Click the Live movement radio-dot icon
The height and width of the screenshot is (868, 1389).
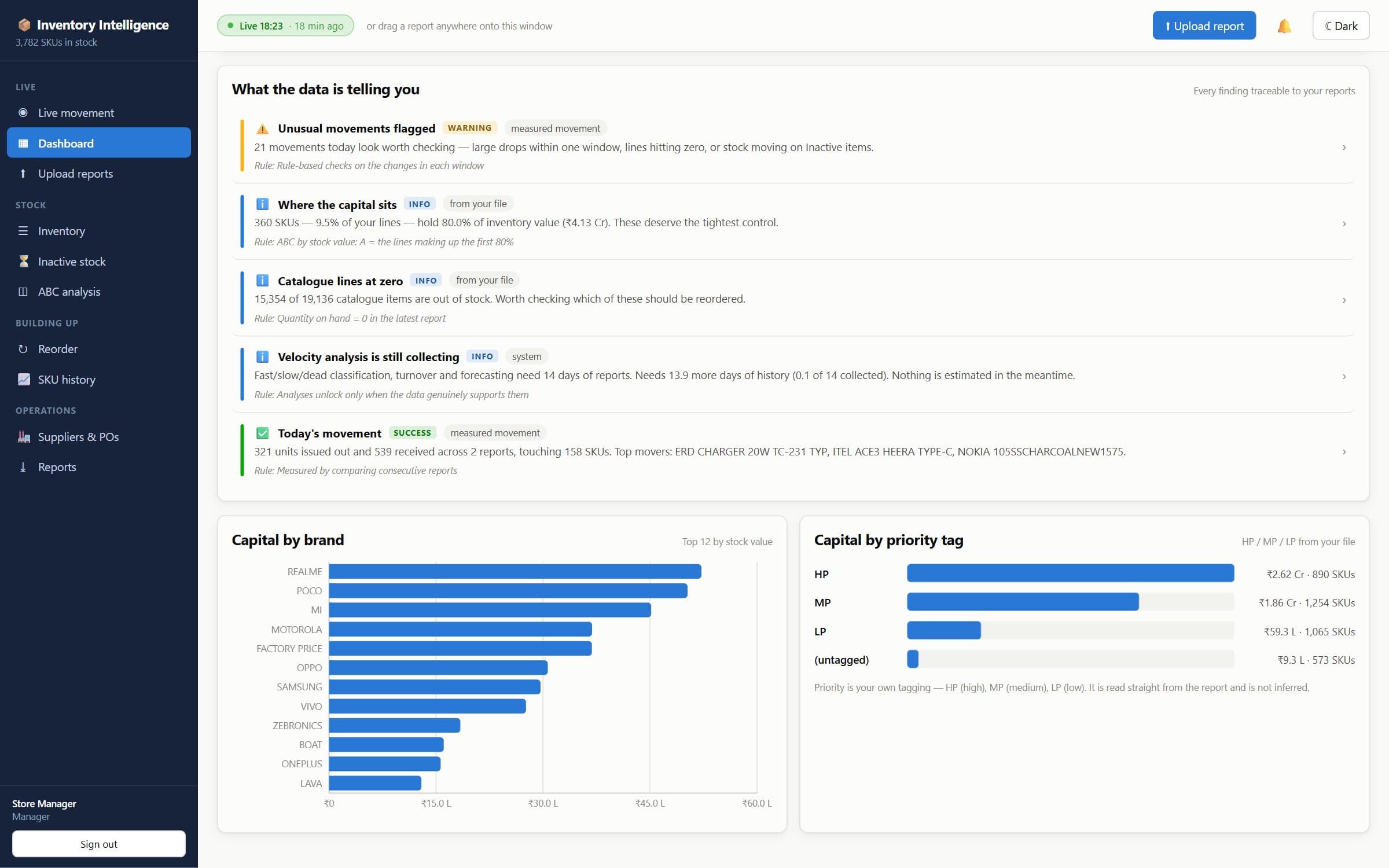(x=23, y=113)
